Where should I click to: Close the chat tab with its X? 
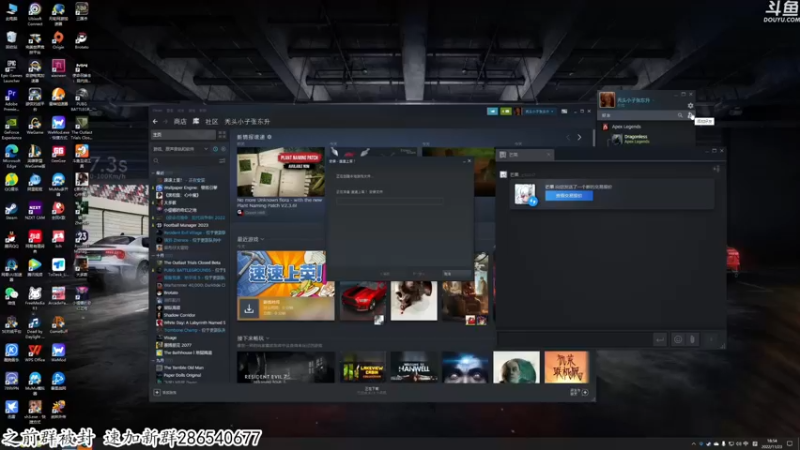click(548, 155)
